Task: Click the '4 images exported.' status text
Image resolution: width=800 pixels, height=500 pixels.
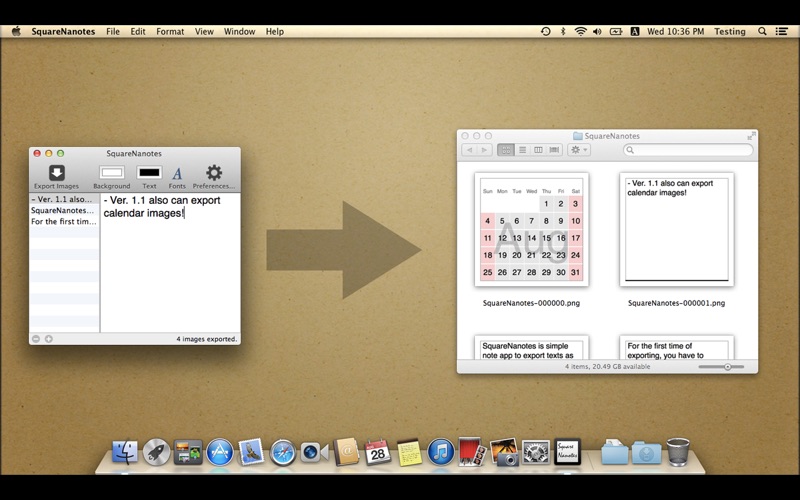Action: (207, 339)
